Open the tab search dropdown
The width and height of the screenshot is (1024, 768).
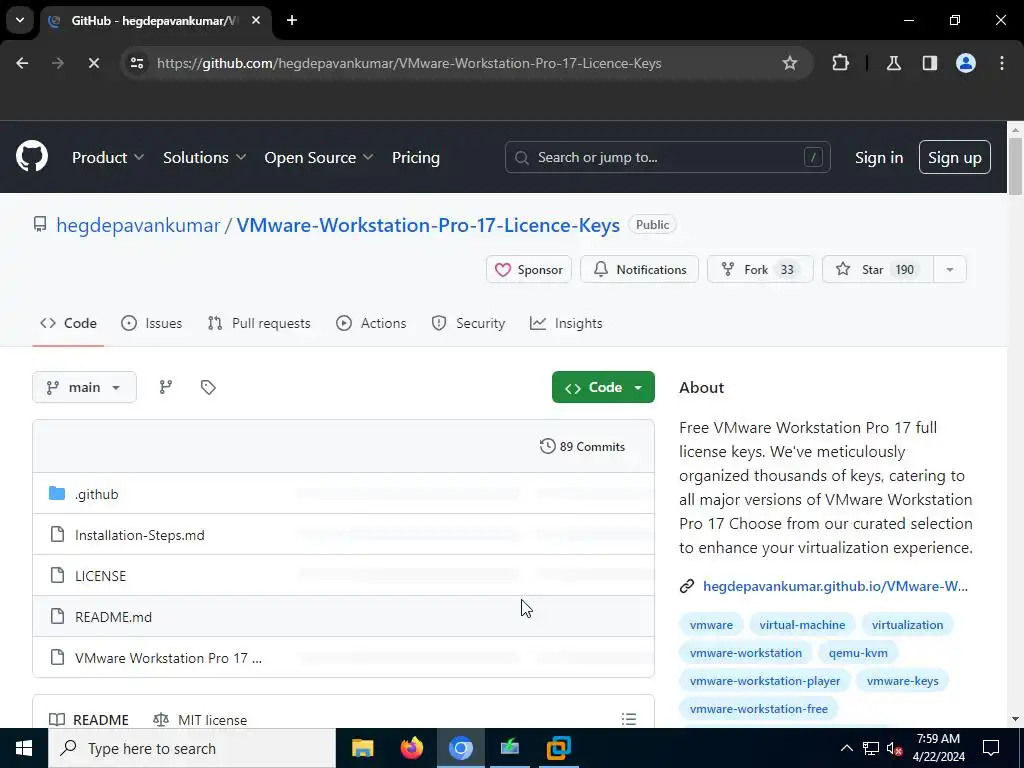tap(20, 20)
